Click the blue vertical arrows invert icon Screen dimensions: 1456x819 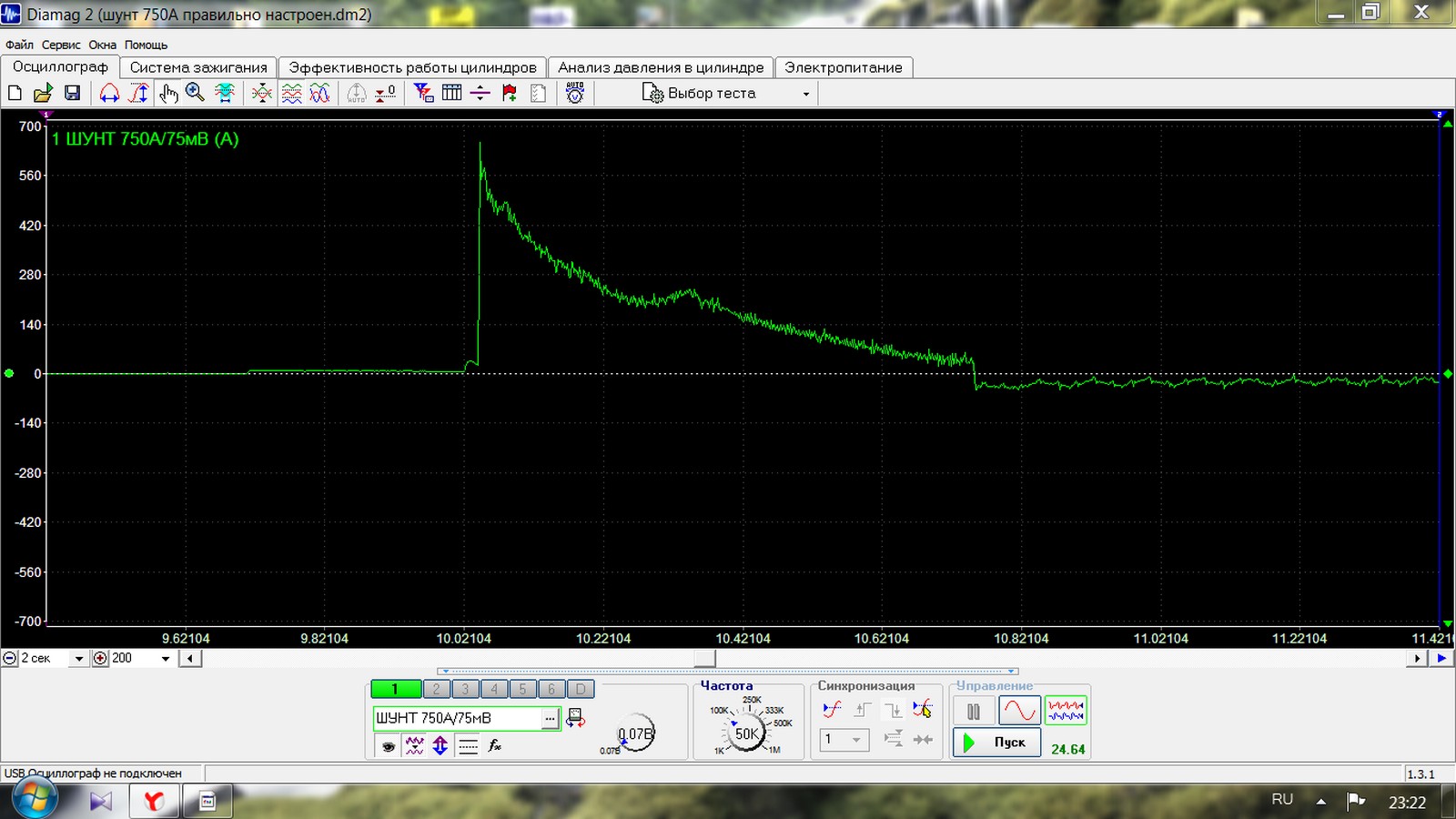point(440,745)
